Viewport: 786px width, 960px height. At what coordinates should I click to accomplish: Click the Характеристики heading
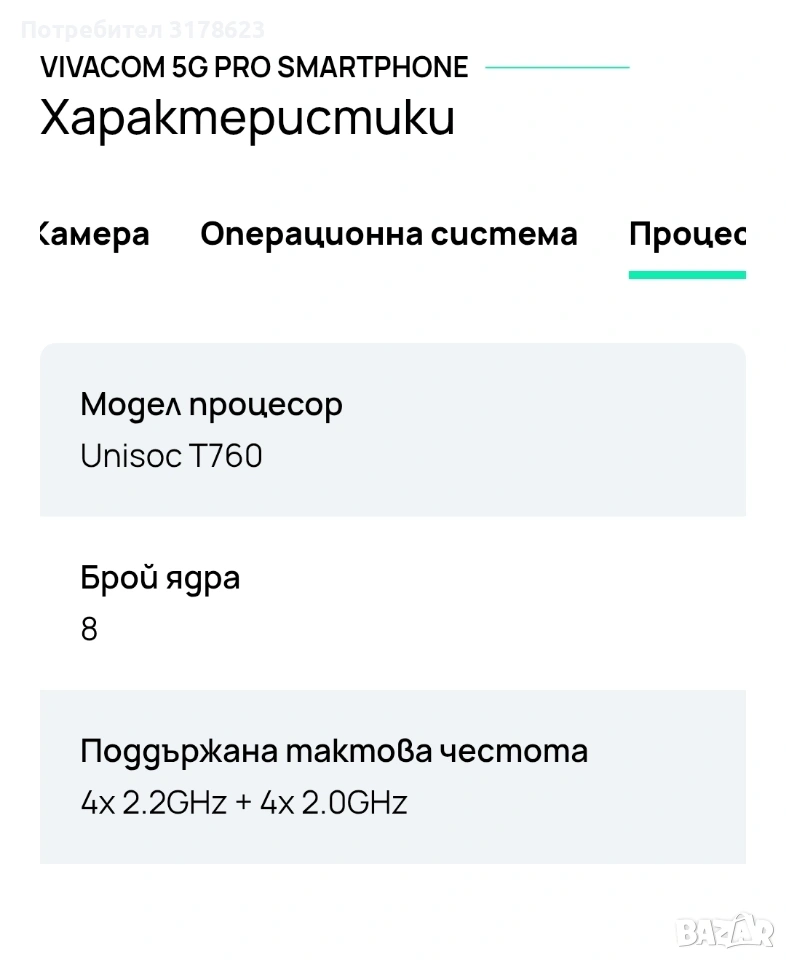(x=247, y=118)
